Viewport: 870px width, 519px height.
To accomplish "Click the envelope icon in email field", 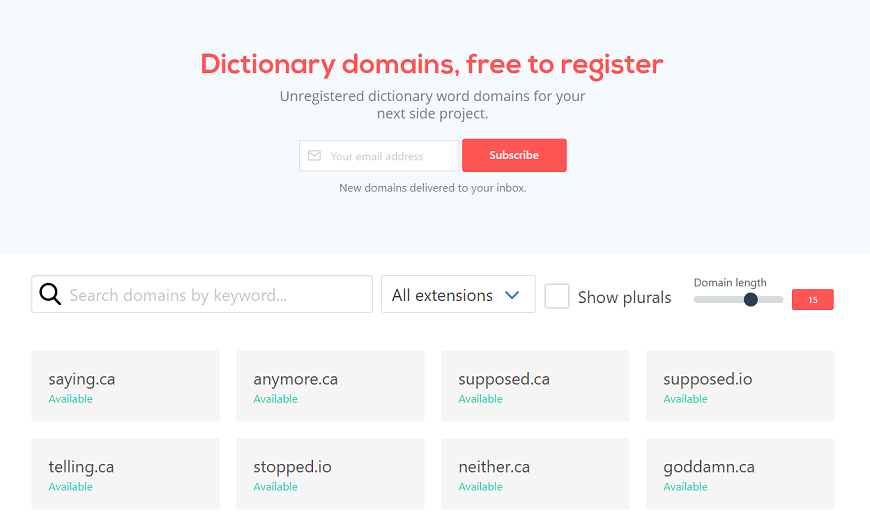I will click(x=314, y=155).
